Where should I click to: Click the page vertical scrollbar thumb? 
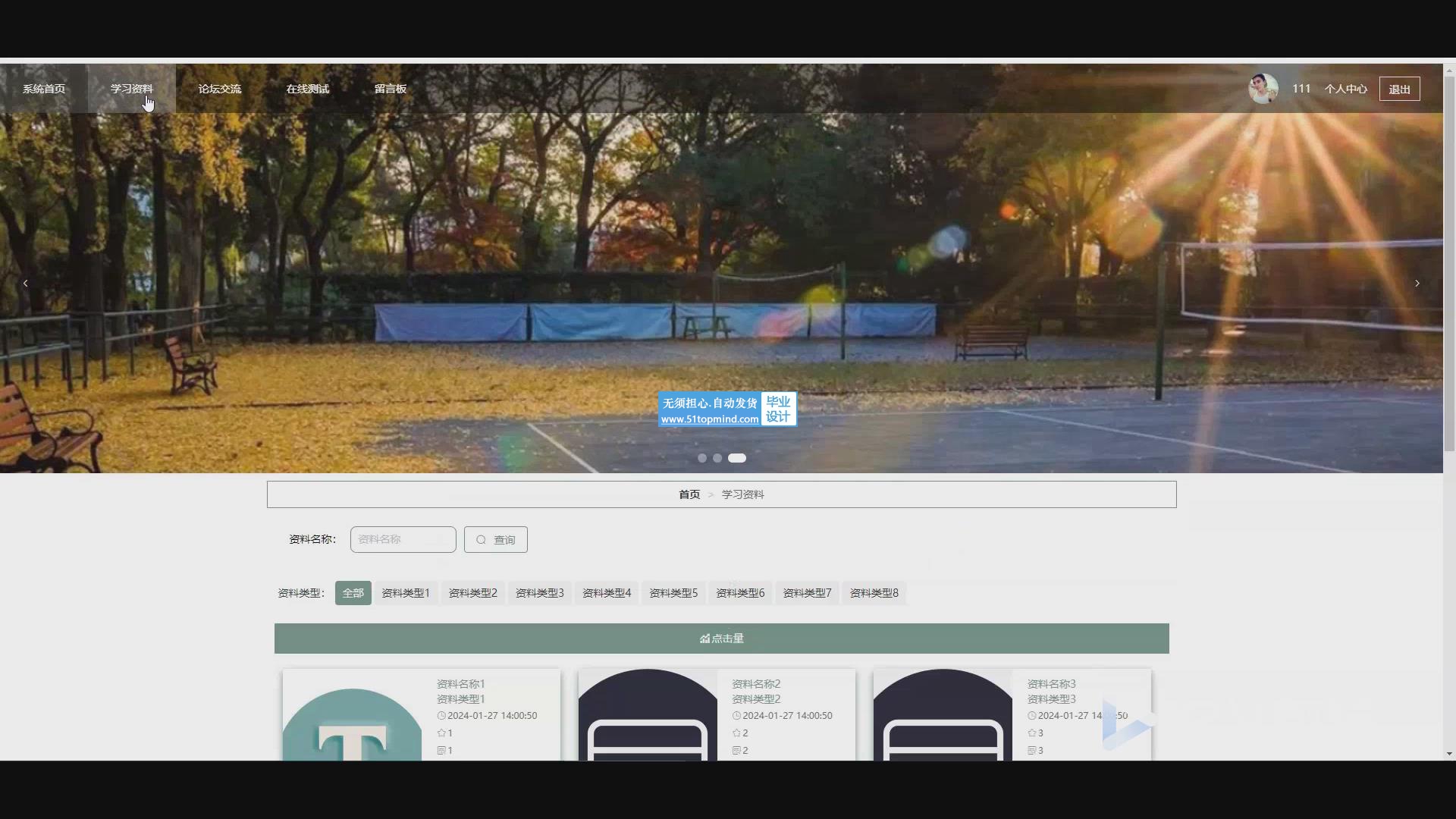click(x=1449, y=263)
